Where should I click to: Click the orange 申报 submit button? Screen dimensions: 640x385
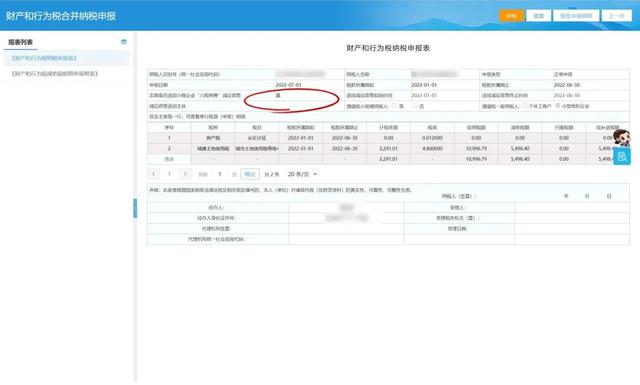pos(511,16)
